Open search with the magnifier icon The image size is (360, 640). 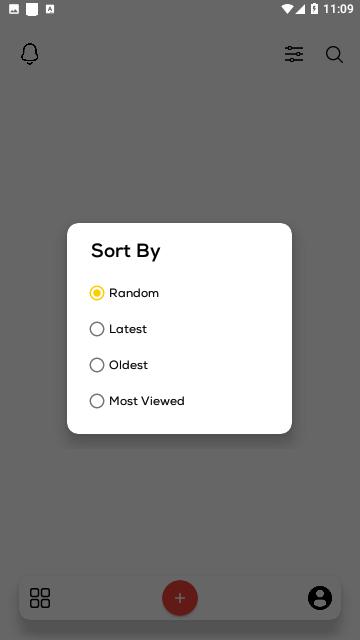click(334, 54)
